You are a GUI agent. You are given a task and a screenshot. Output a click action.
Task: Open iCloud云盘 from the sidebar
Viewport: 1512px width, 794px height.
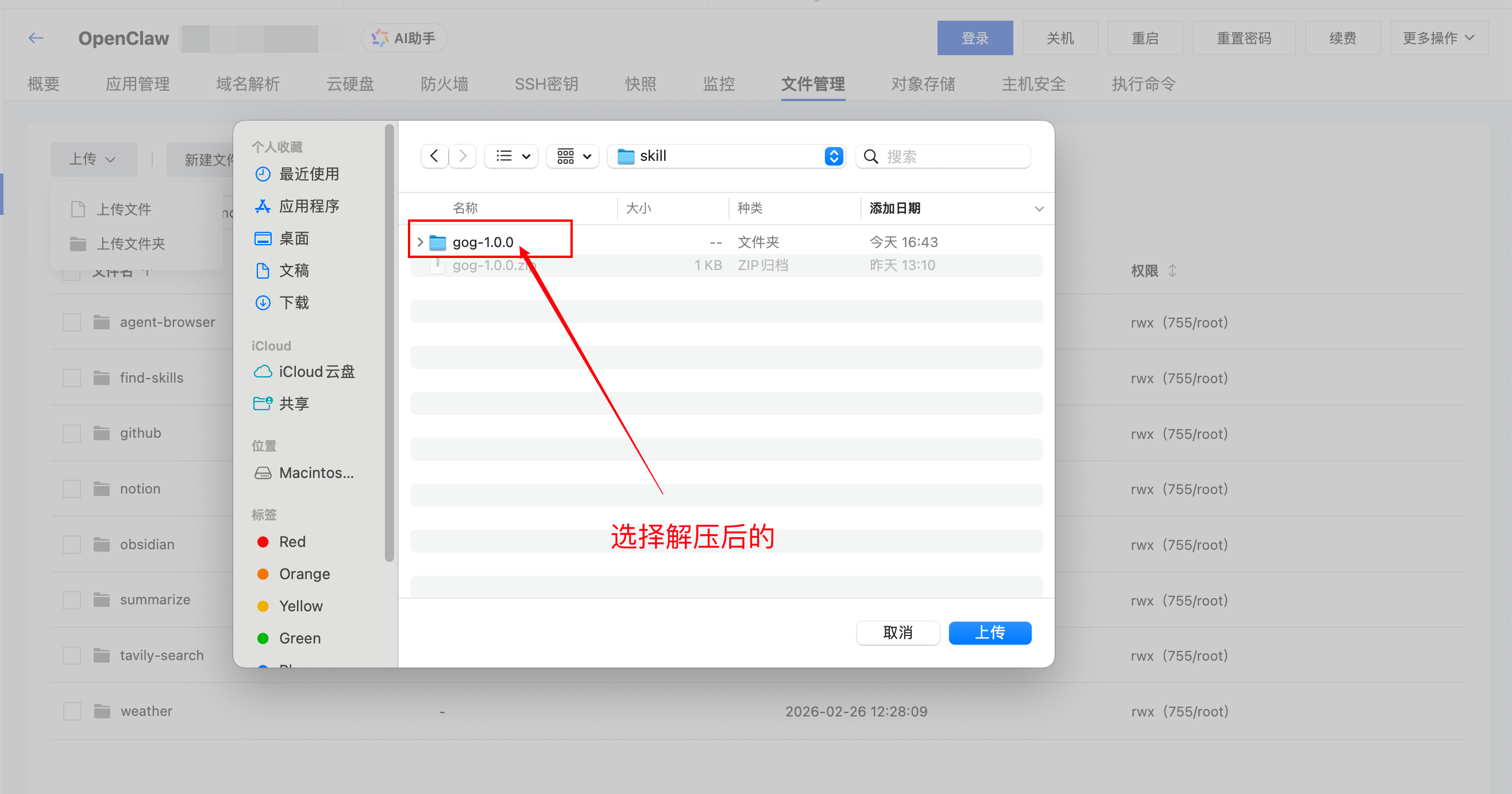pos(317,371)
